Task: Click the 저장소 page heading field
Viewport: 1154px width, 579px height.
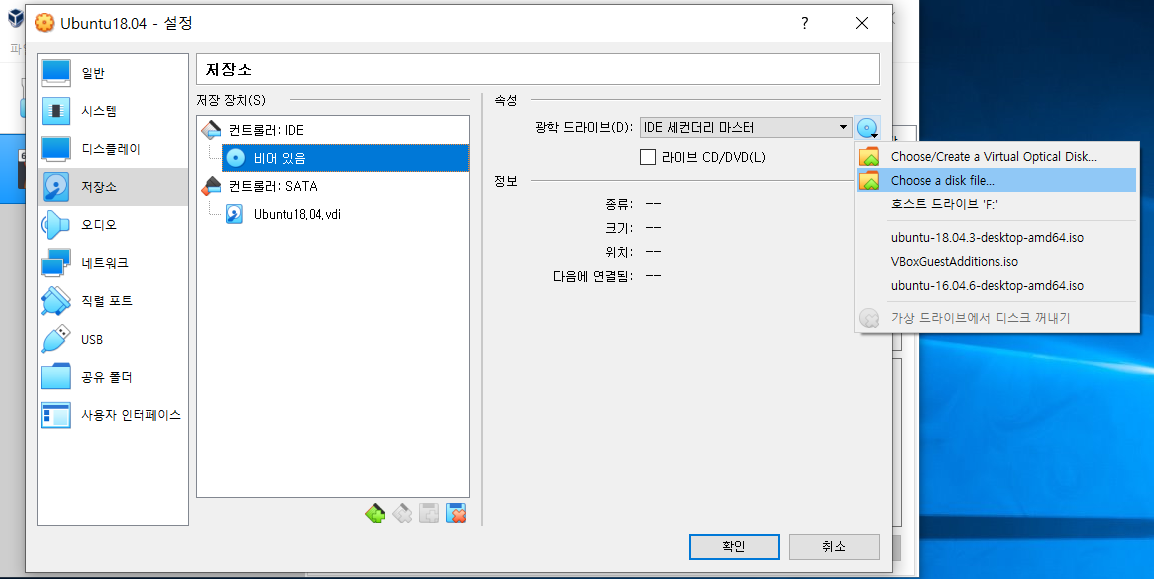Action: click(538, 69)
